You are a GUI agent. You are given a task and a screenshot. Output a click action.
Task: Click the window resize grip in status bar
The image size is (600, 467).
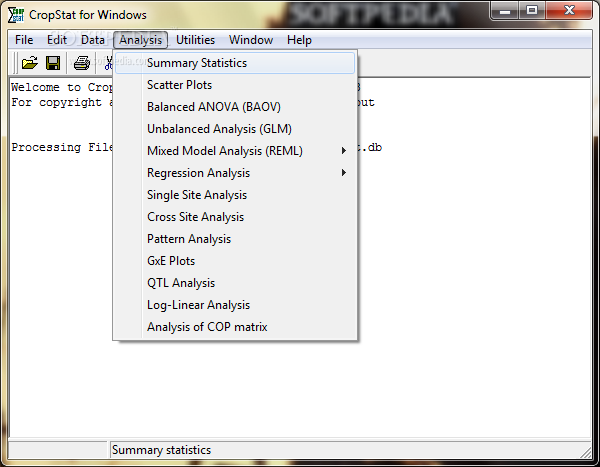[585, 452]
